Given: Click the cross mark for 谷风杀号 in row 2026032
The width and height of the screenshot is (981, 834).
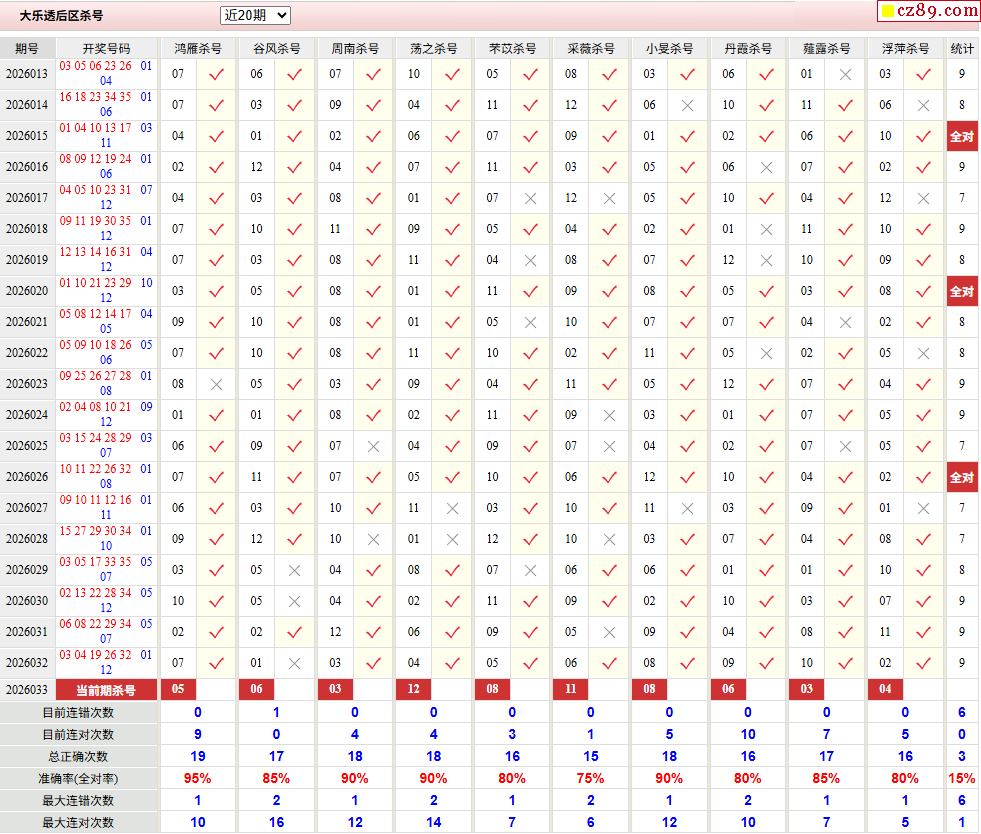Looking at the screenshot, I should point(294,663).
